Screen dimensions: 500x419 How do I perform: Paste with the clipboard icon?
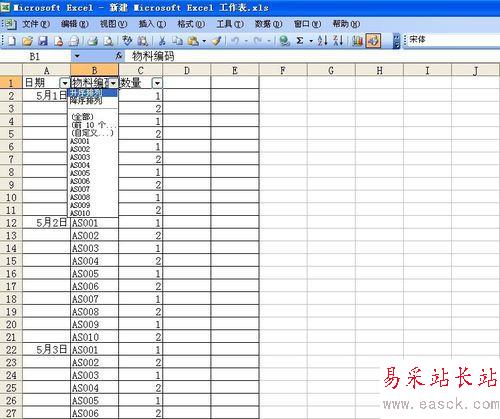point(193,41)
